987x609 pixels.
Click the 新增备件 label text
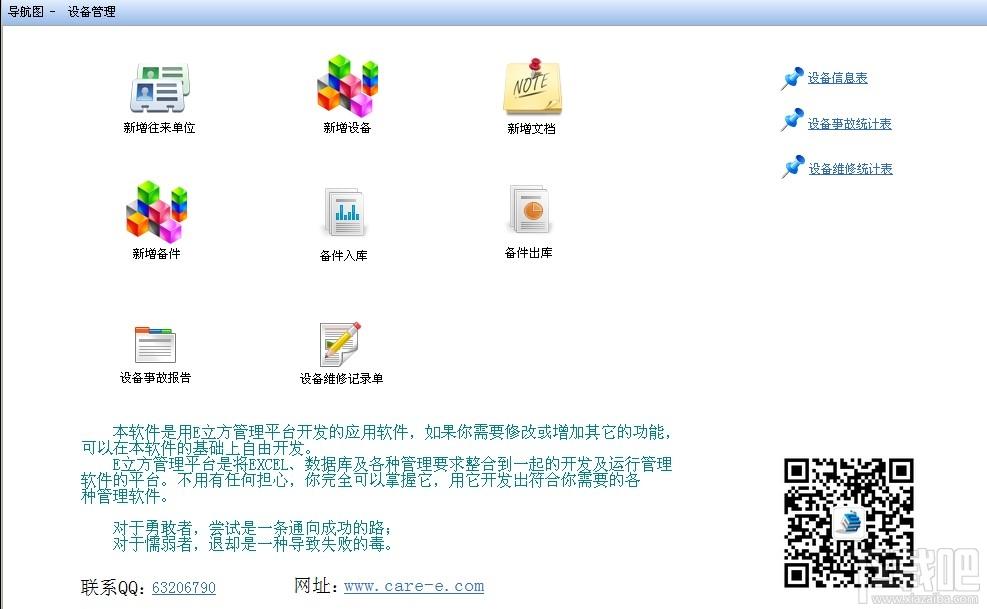156,254
